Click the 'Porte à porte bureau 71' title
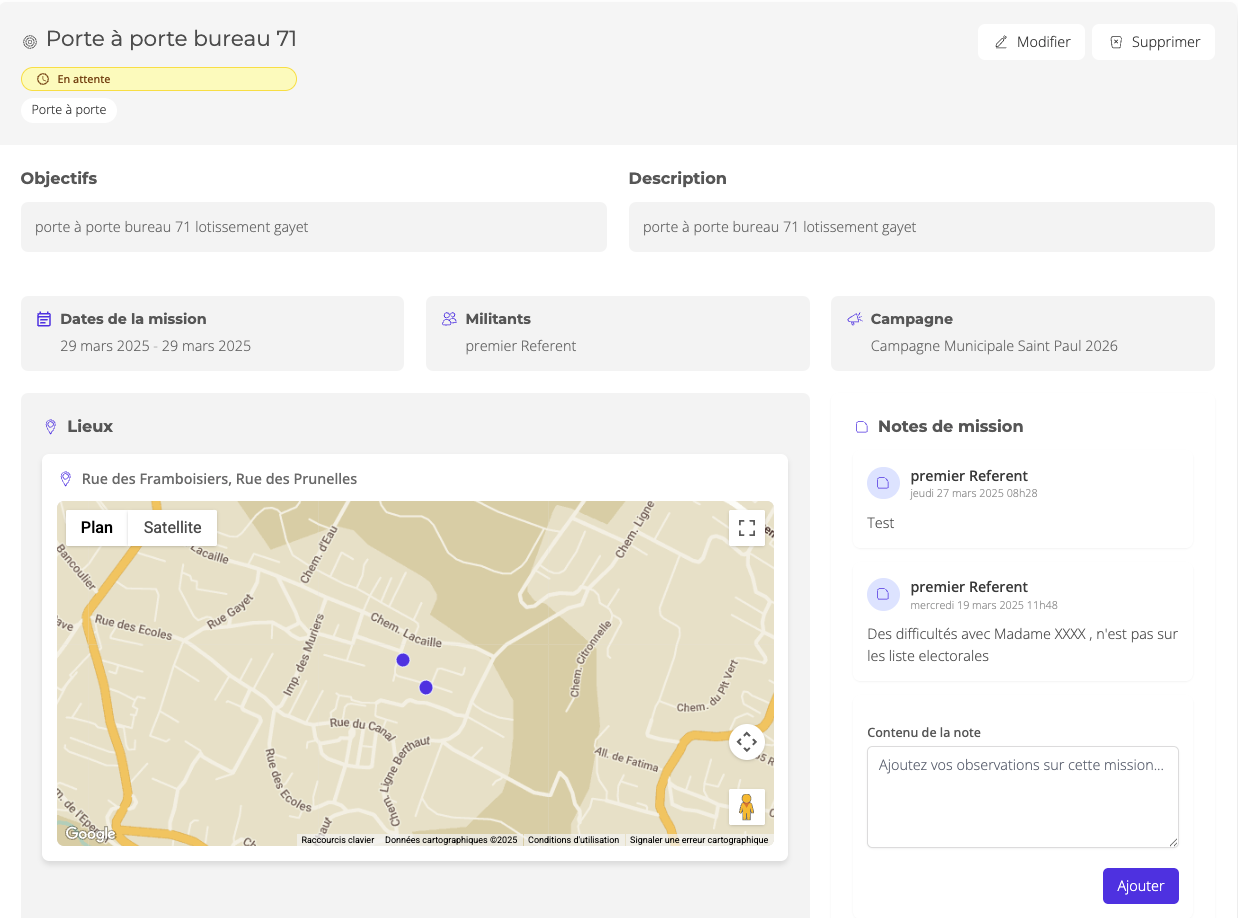This screenshot has height=918, width=1238. click(x=171, y=39)
